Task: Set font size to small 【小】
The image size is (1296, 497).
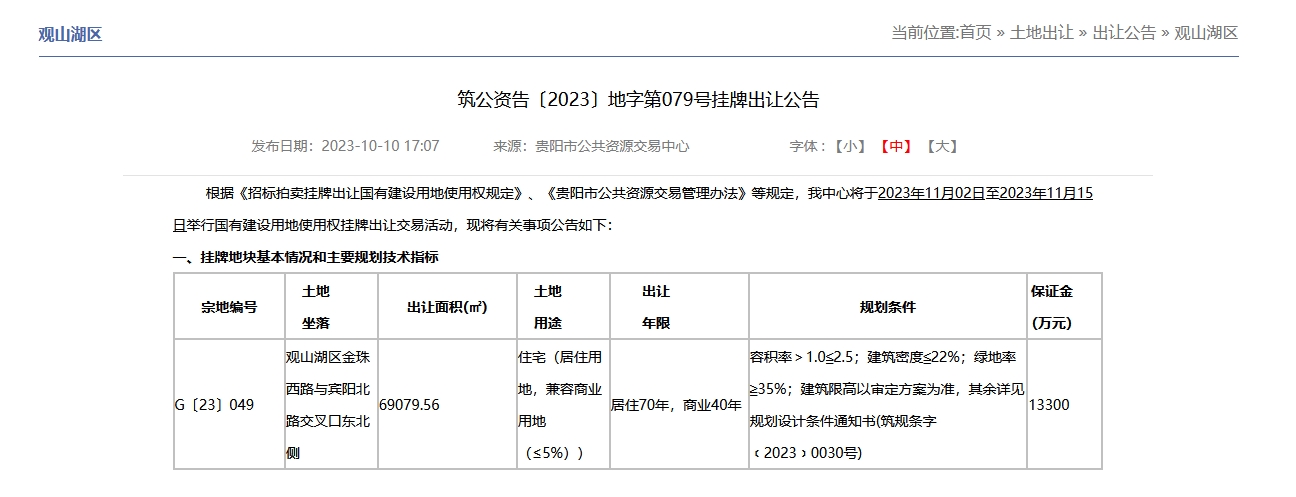Action: click(850, 146)
